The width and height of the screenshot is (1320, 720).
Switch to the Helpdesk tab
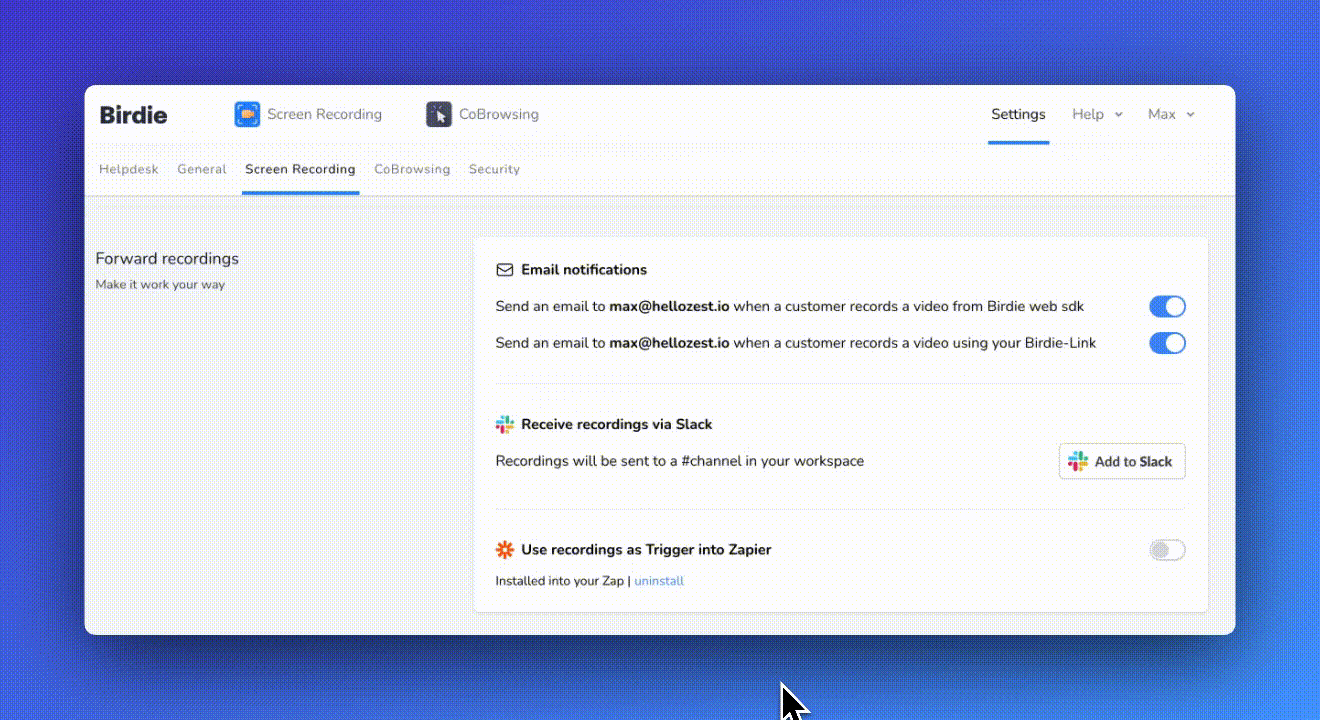pos(129,169)
